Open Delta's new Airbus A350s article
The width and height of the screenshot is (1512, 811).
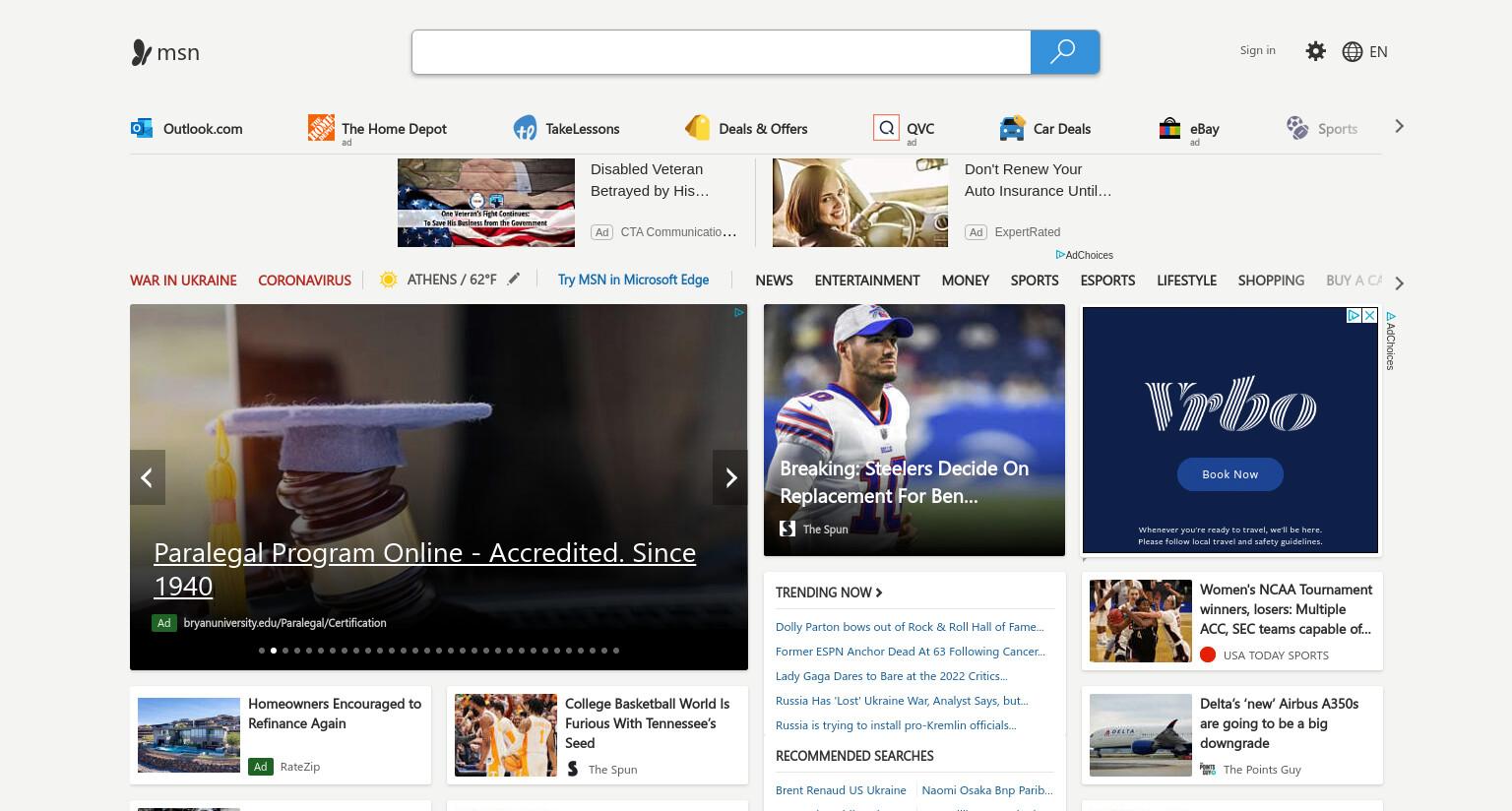[1279, 723]
